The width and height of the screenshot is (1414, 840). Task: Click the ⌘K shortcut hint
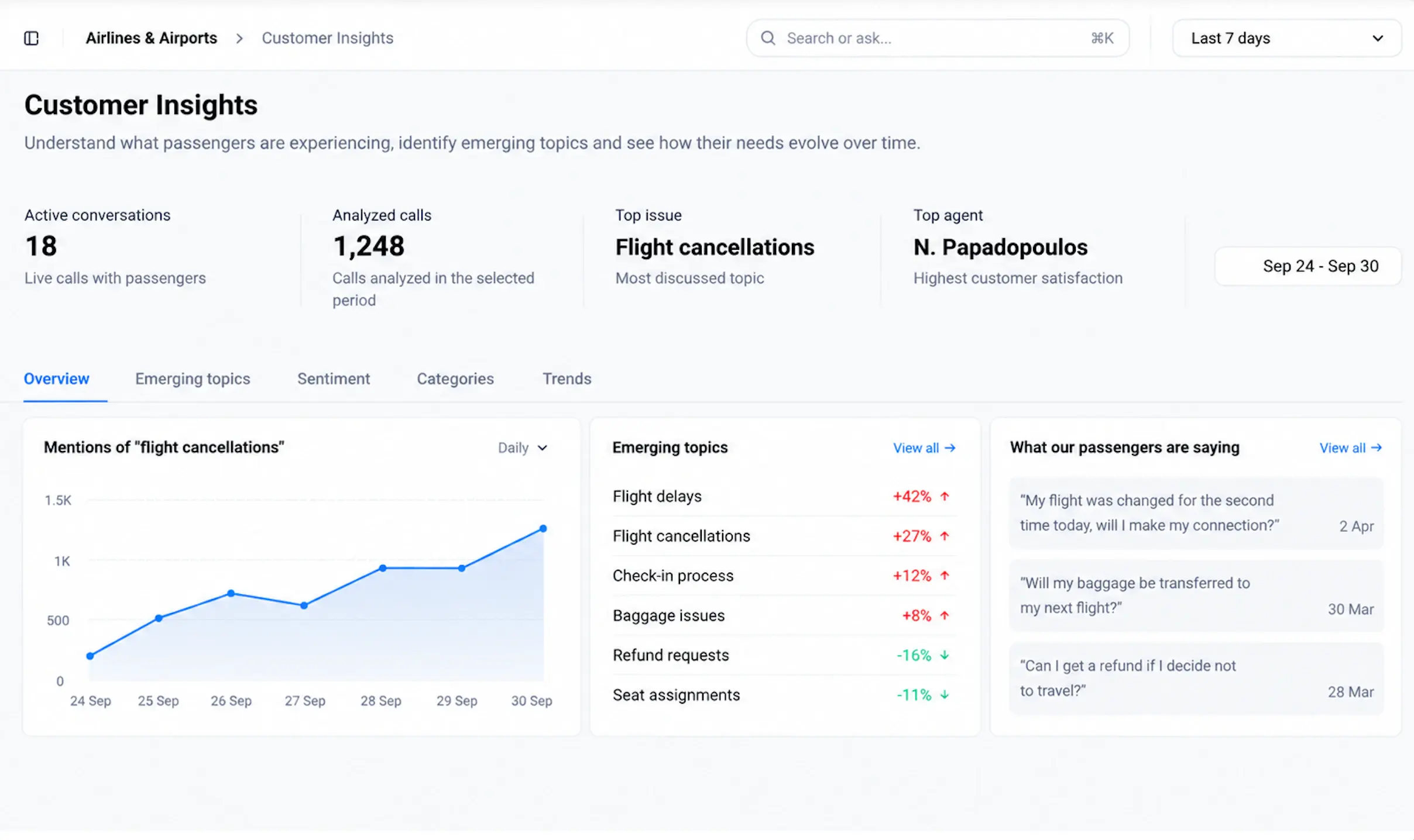point(1103,38)
